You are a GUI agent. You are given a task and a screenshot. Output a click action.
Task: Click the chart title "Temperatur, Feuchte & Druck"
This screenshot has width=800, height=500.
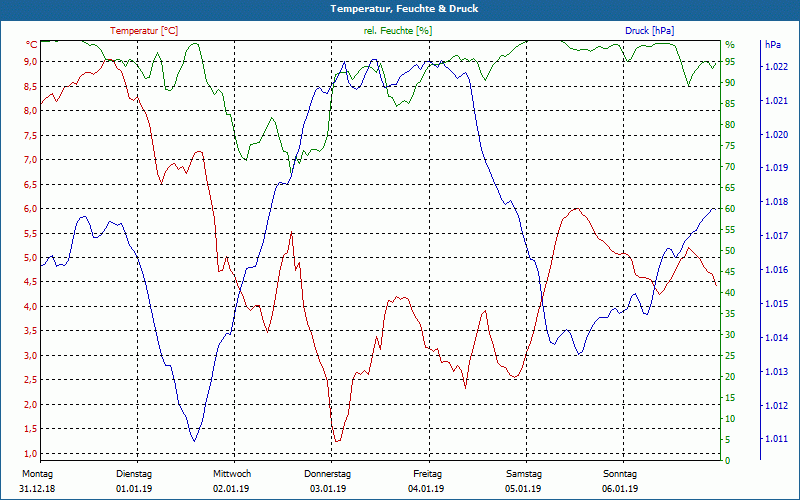point(404,9)
